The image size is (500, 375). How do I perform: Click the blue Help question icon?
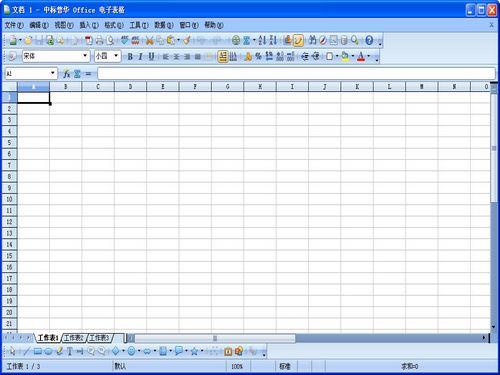click(x=369, y=40)
